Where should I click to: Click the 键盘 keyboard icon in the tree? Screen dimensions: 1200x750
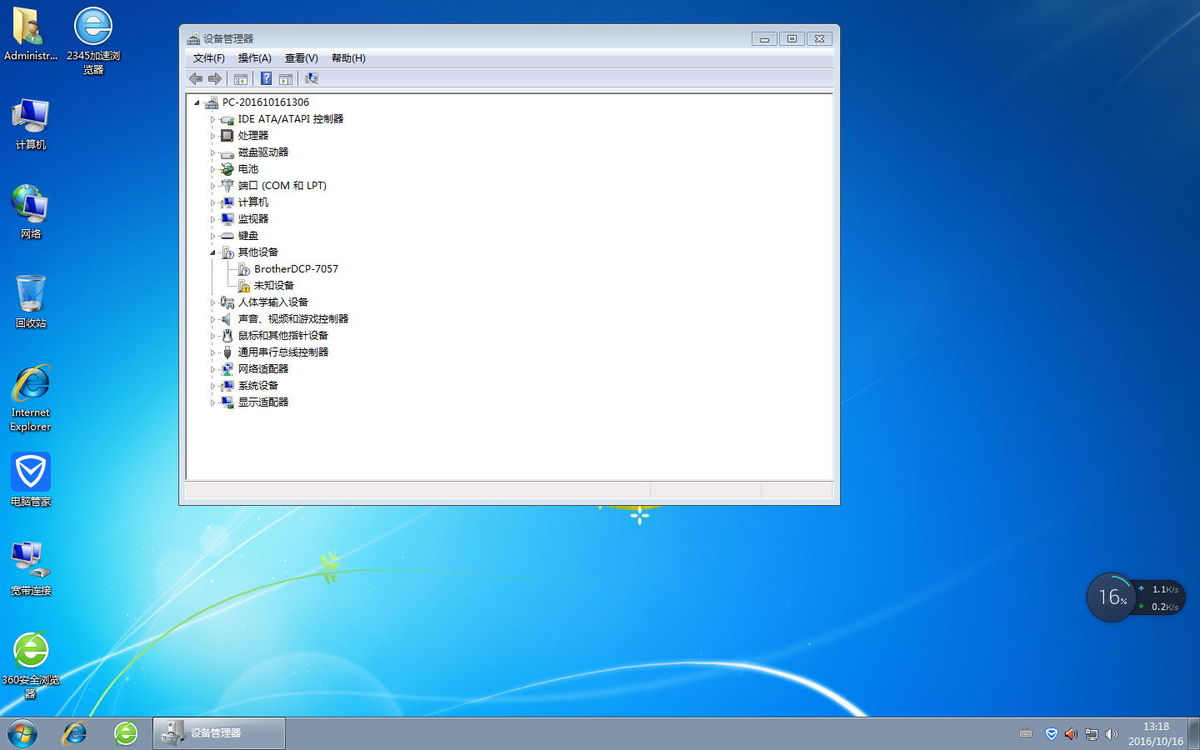point(227,235)
